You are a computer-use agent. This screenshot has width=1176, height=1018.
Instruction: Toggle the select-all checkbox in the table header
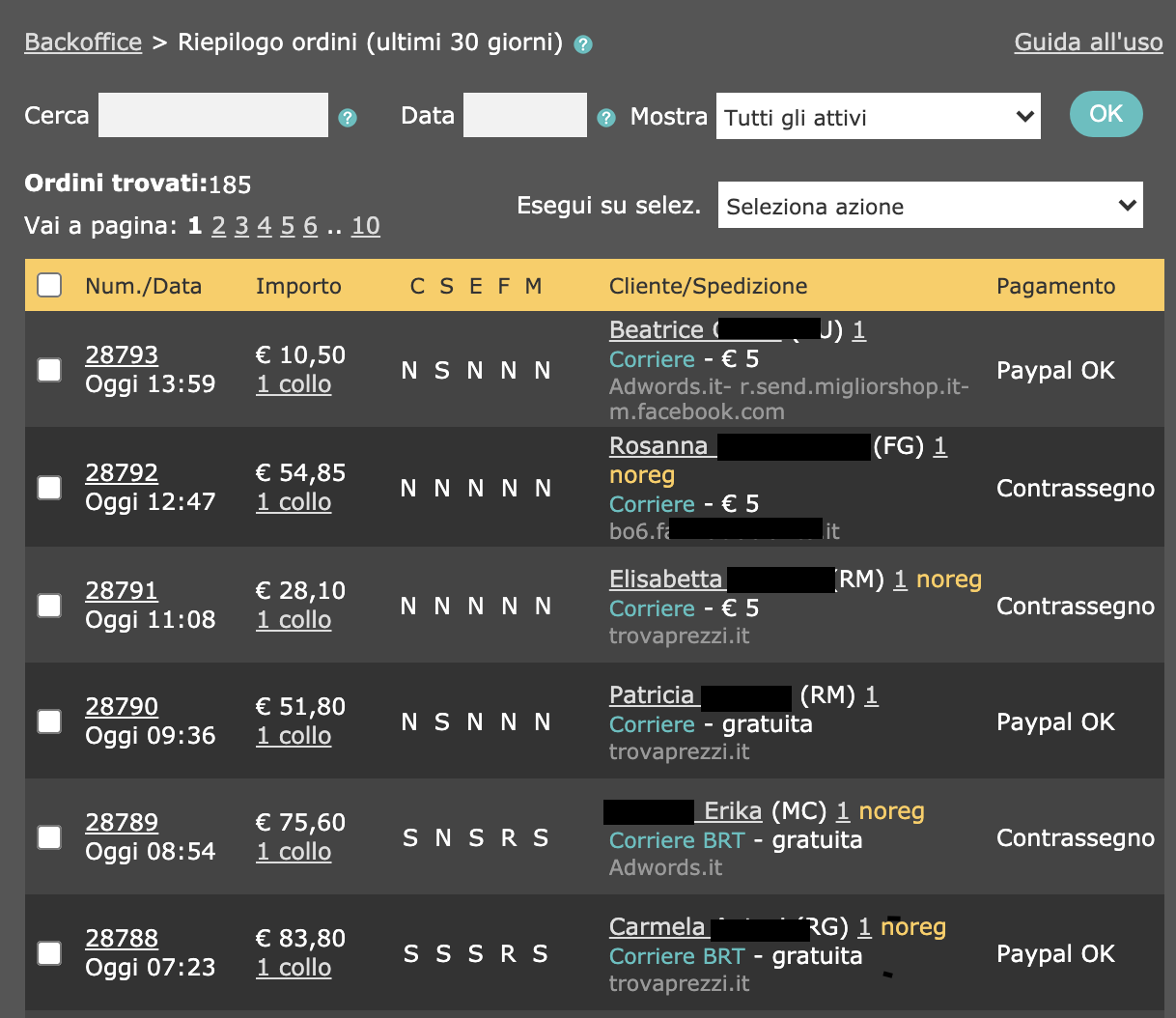[x=49, y=285]
